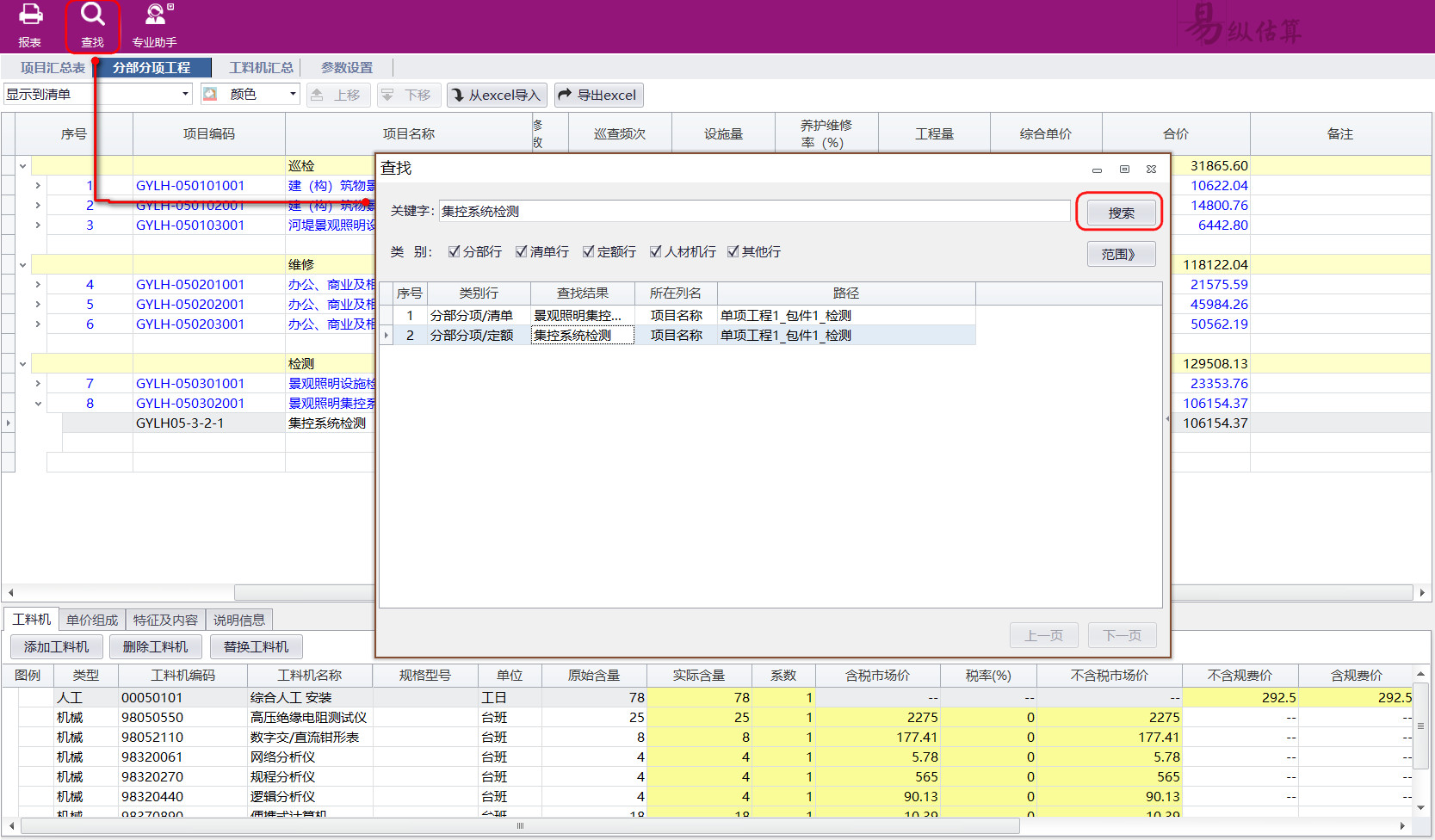The height and width of the screenshot is (840, 1435).
Task: Expand row GYLH-050301001
Action: point(38,384)
